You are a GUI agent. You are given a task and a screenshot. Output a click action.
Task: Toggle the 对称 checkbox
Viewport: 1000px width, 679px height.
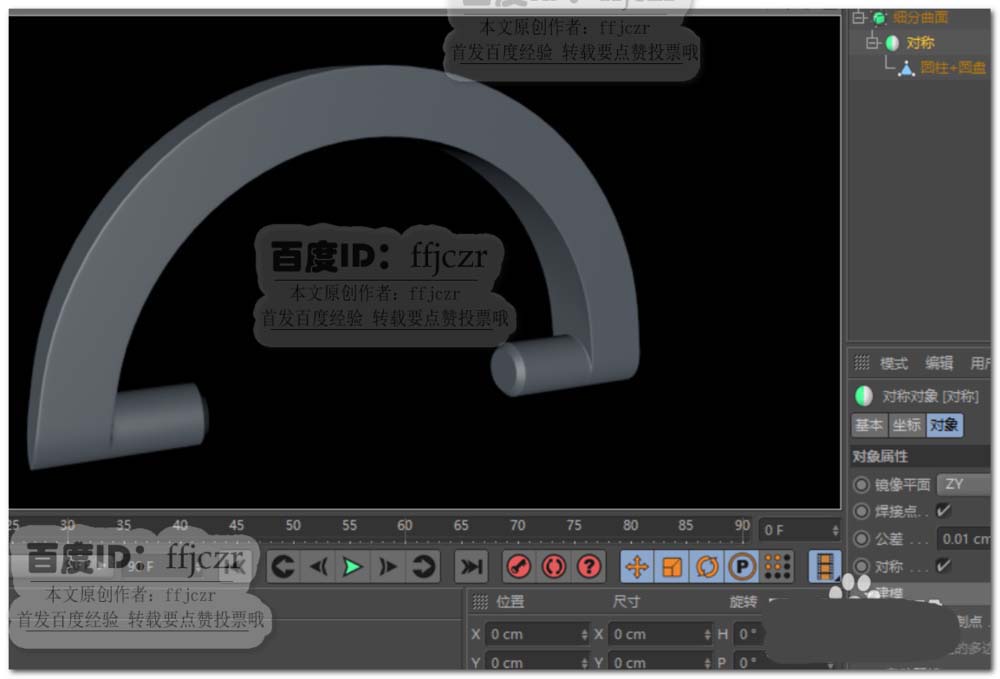click(943, 566)
